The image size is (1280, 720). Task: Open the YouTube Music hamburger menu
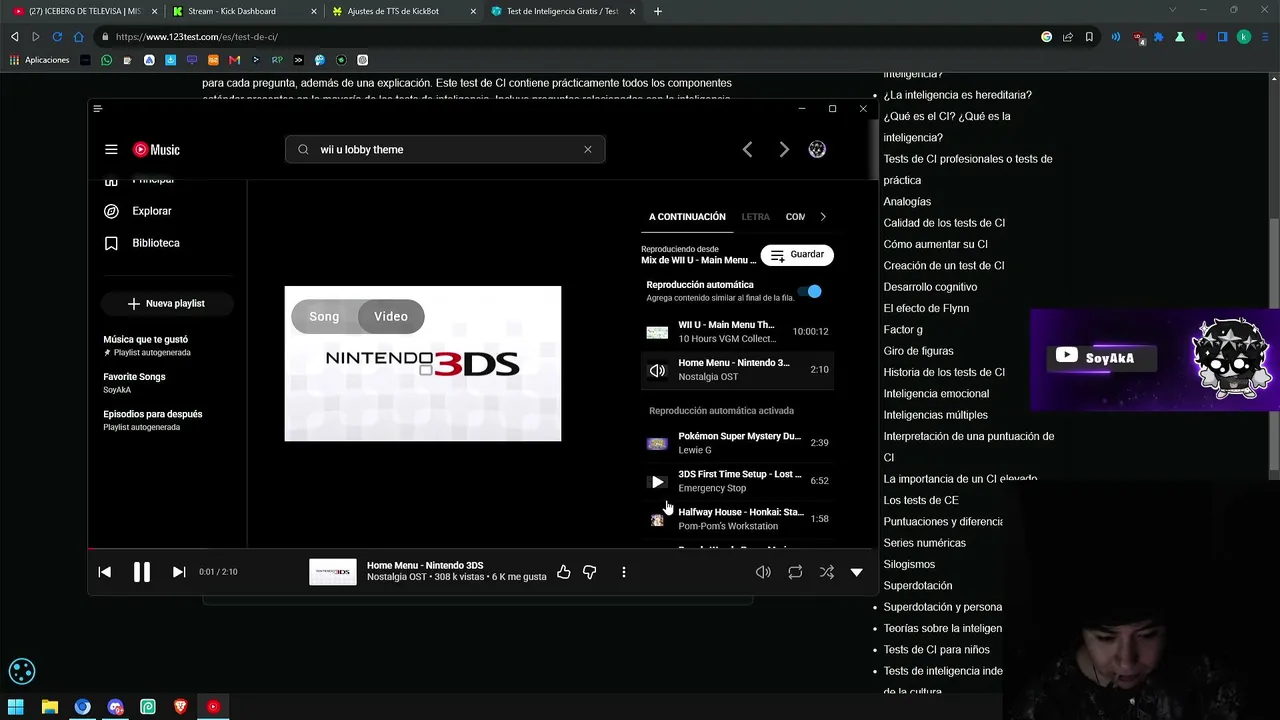111,149
